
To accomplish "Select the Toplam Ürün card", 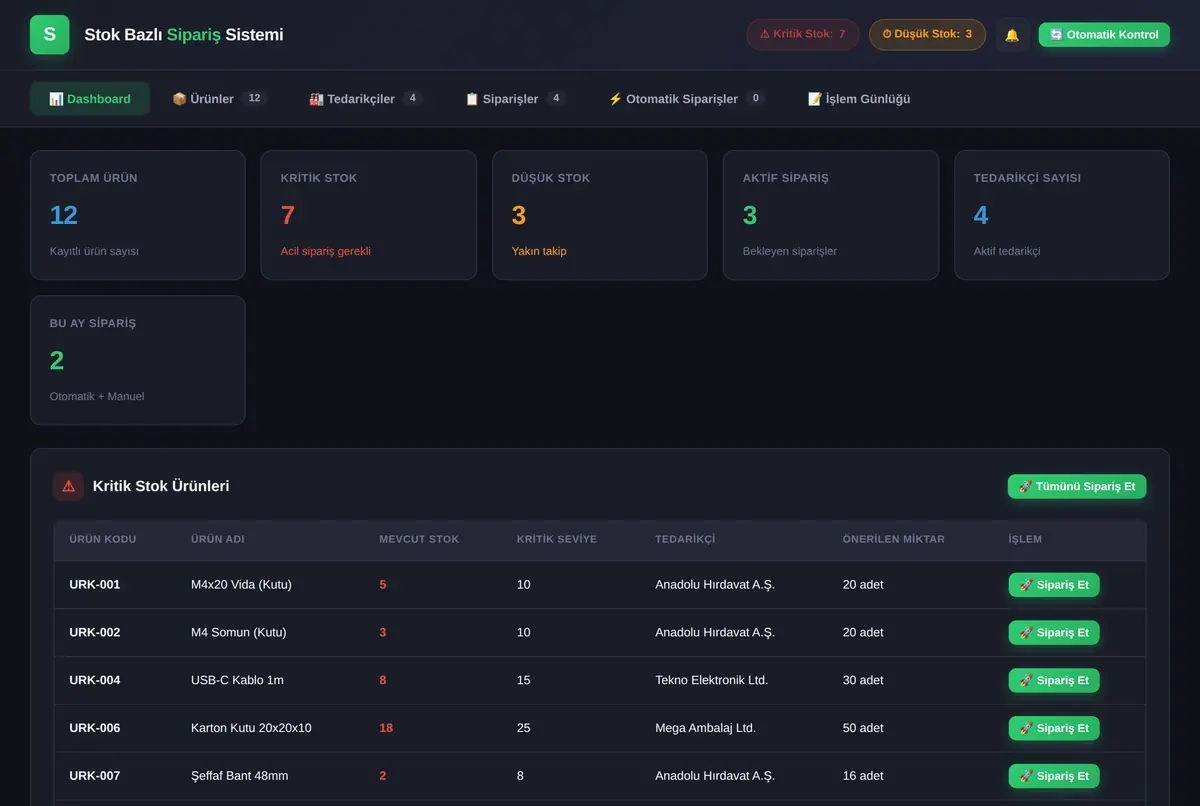I will pyautogui.click(x=138, y=215).
